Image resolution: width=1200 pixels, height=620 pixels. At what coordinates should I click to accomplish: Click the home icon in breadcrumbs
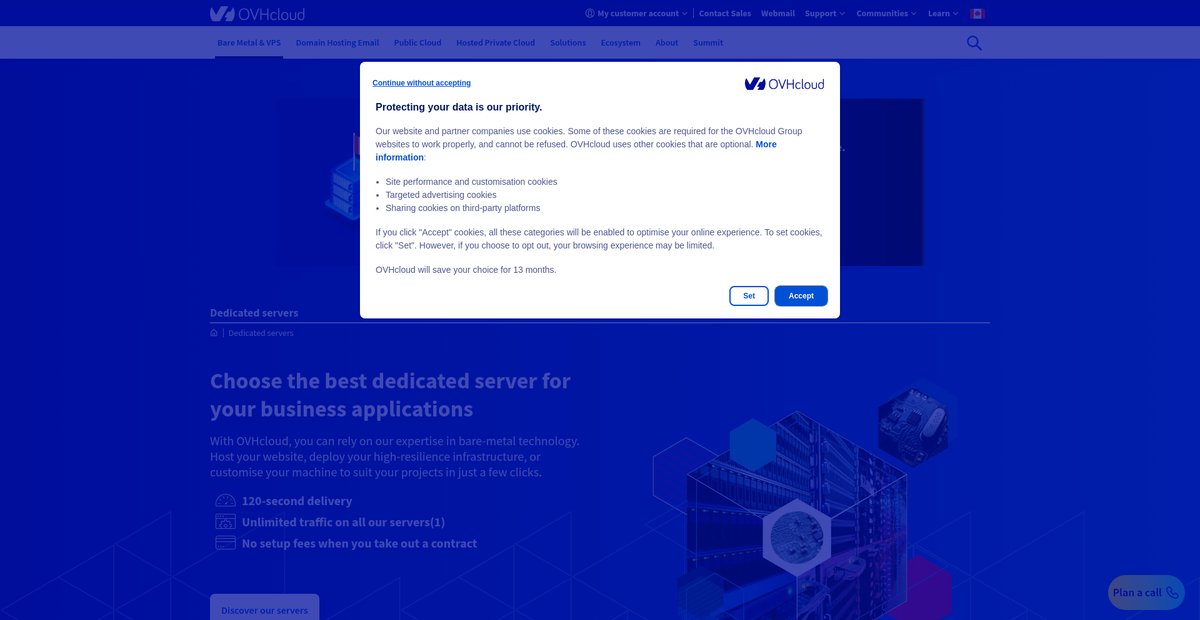pos(214,333)
